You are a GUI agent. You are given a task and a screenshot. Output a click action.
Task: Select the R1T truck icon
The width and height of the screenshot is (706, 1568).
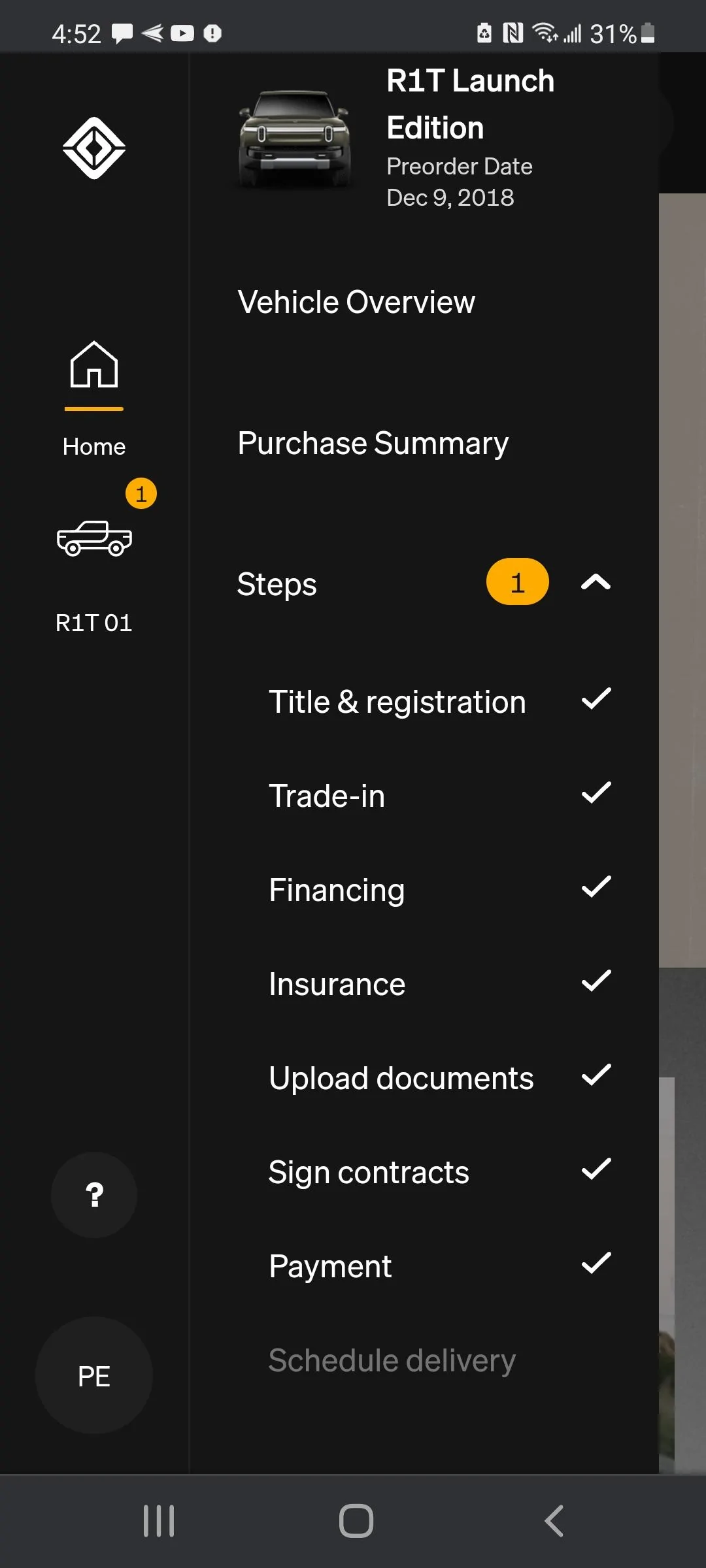[x=94, y=538]
